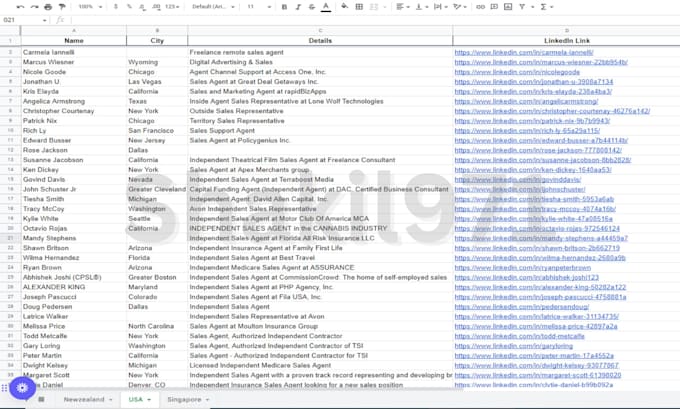
Task: Toggle bold formatting
Action: [284, 7]
